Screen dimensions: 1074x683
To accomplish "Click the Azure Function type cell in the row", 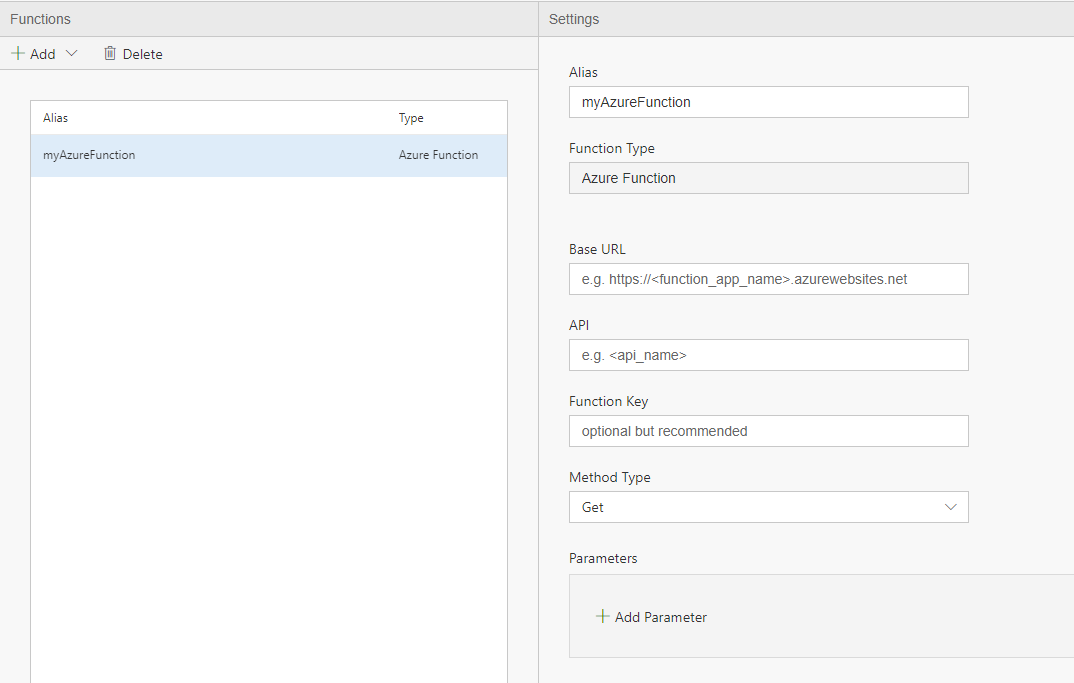I will (x=438, y=155).
